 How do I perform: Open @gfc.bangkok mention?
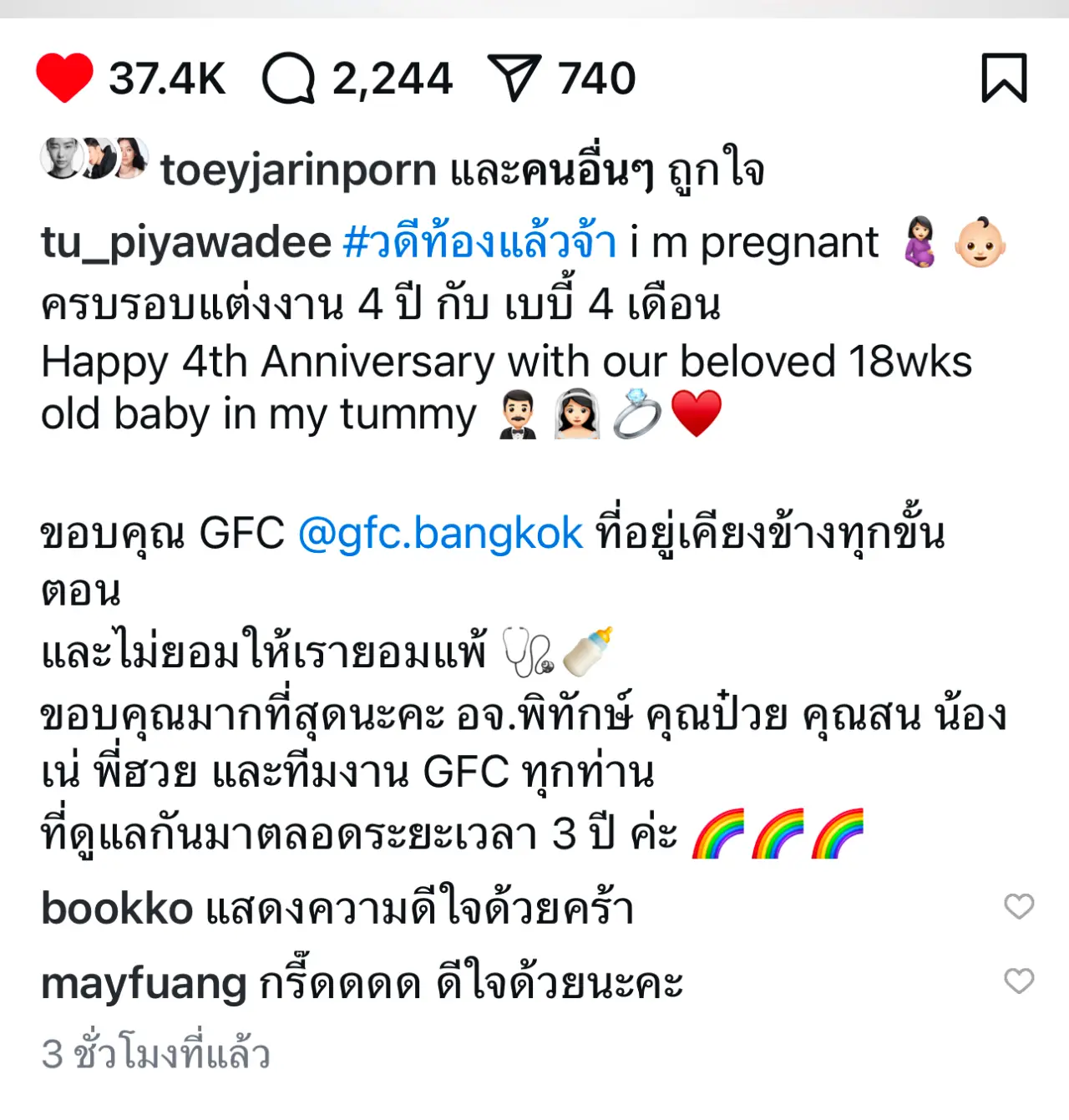(440, 534)
